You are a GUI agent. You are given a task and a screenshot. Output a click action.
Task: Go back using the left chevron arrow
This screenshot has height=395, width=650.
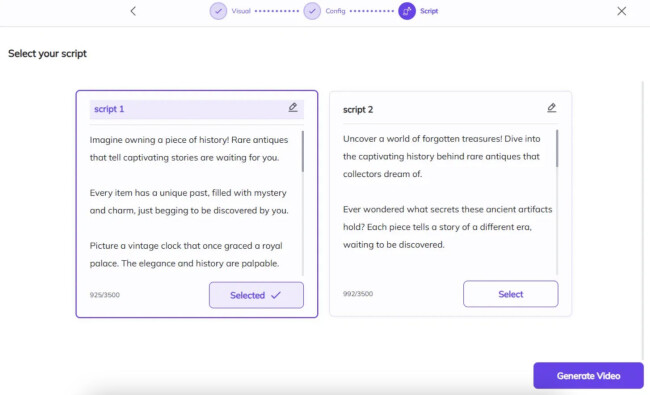pos(133,11)
